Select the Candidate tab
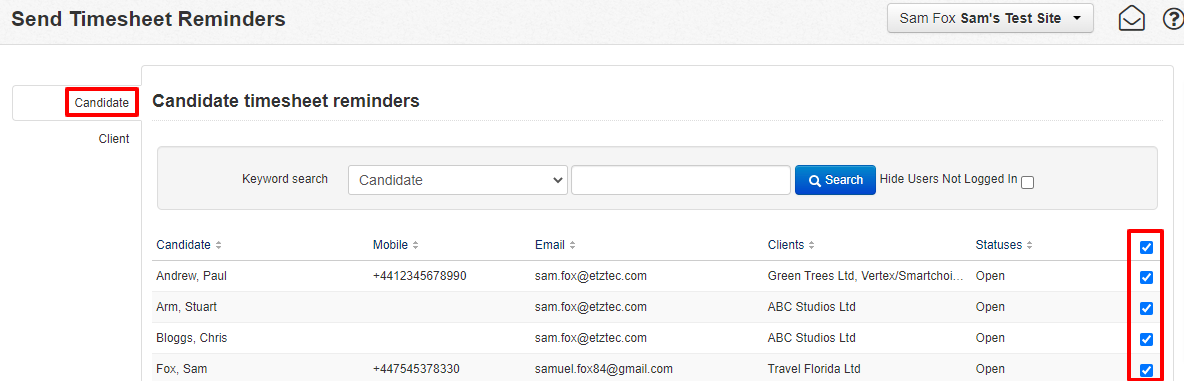Viewport: 1184px width, 381px height. point(101,103)
